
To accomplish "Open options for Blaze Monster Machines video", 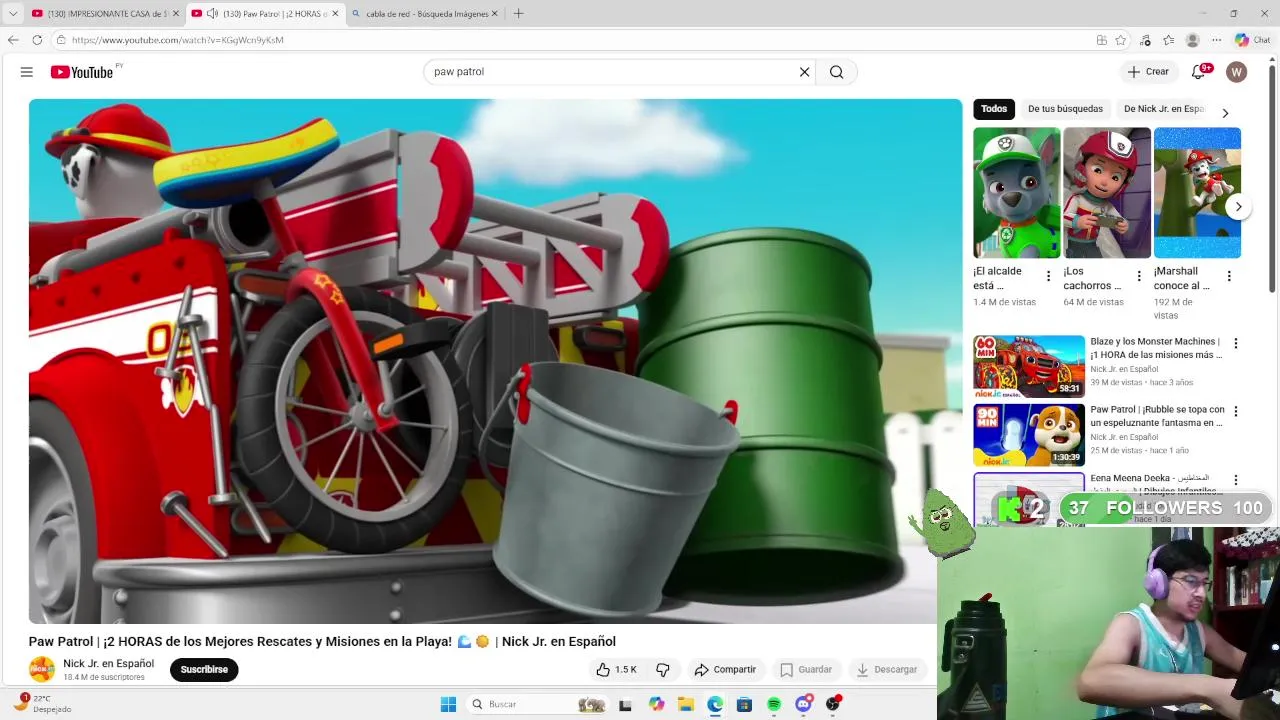I will (x=1236, y=343).
